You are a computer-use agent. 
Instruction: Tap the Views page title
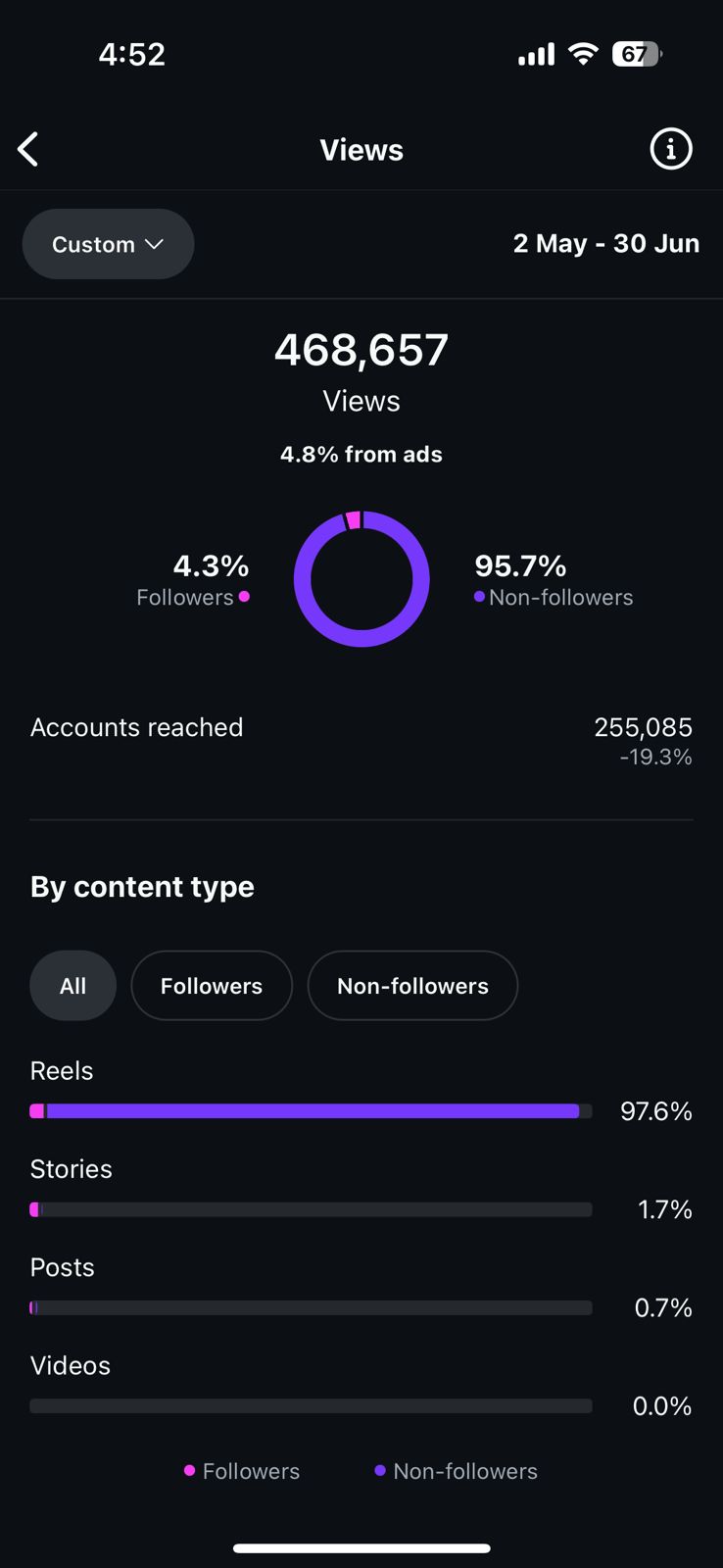click(361, 150)
